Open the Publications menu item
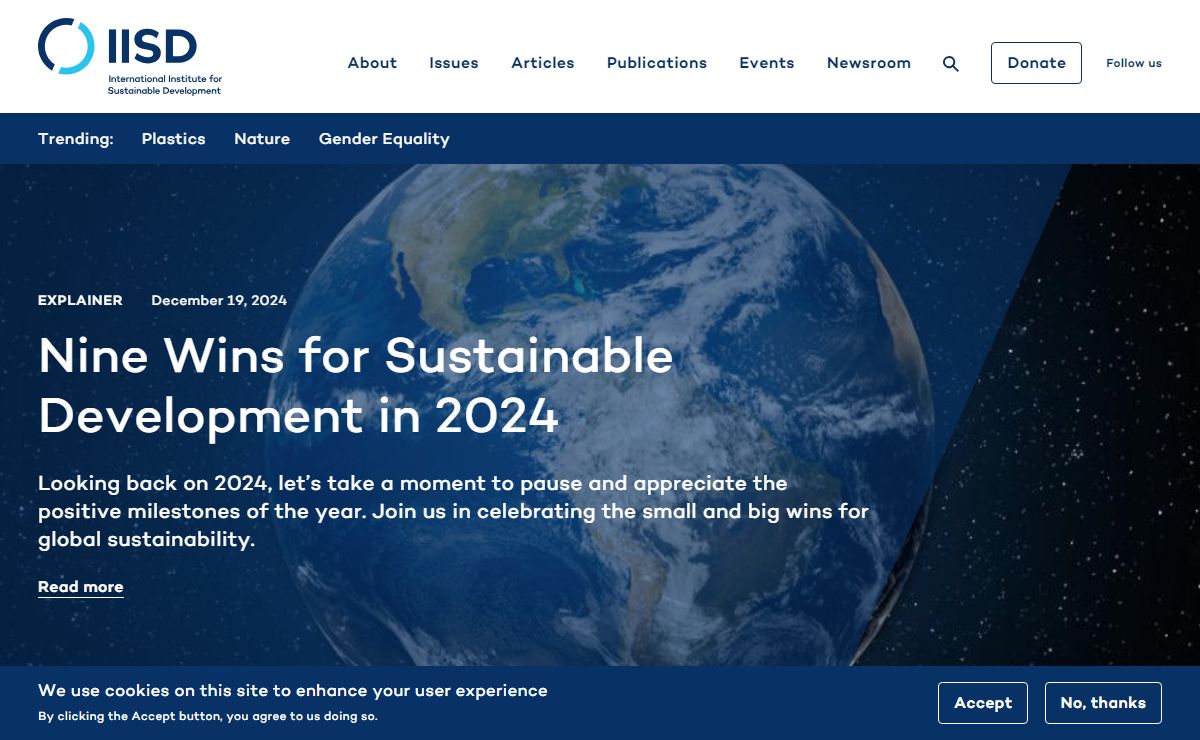The width and height of the screenshot is (1200, 740). pyautogui.click(x=657, y=63)
